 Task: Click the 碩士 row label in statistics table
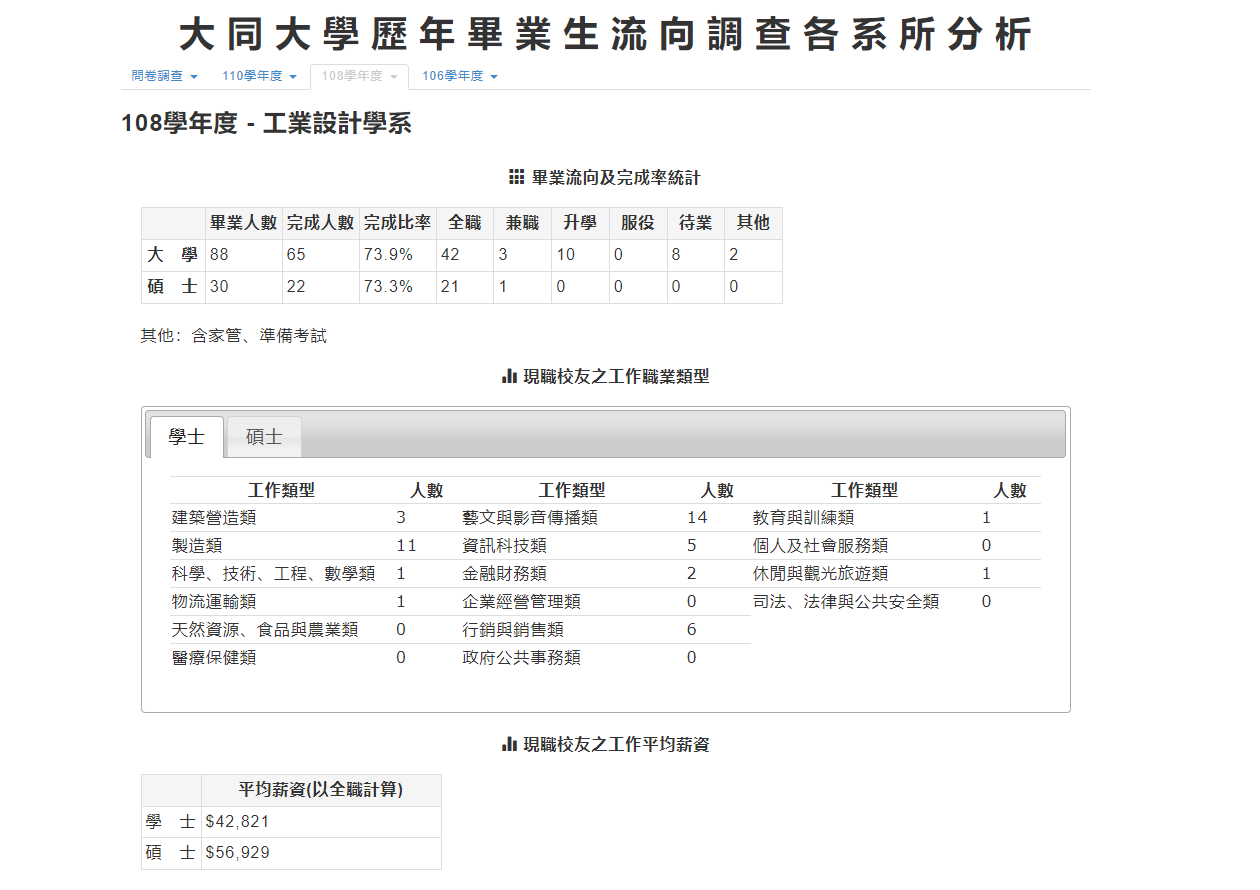pos(173,287)
